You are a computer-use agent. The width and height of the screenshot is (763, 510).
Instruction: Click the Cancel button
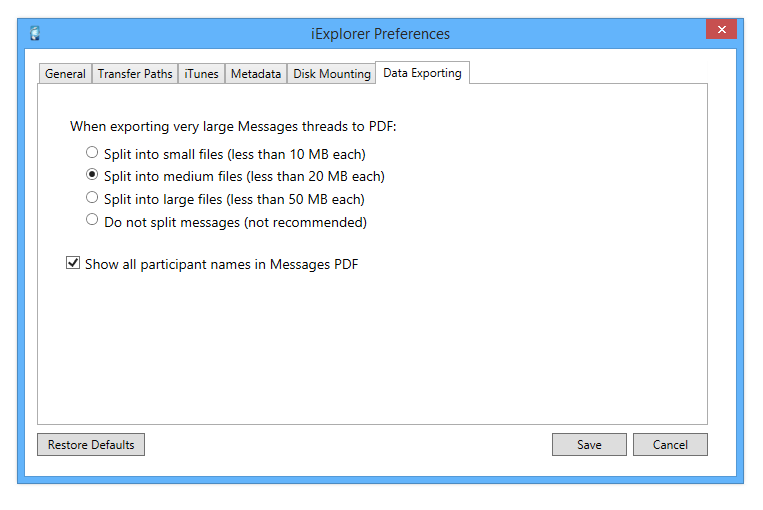click(x=670, y=445)
